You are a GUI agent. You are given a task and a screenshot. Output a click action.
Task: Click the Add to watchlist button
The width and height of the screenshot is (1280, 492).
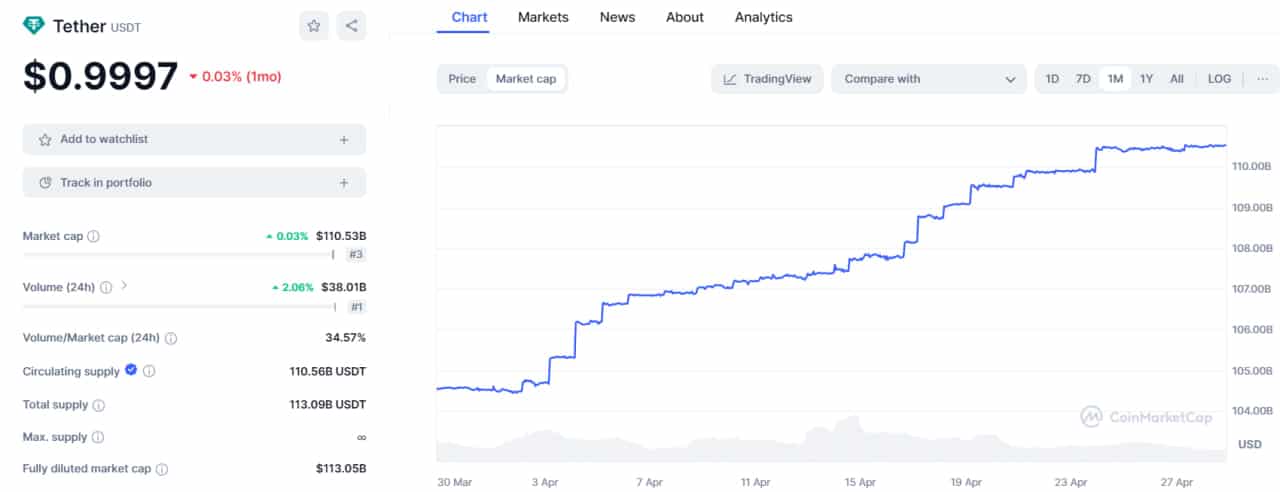click(x=194, y=140)
